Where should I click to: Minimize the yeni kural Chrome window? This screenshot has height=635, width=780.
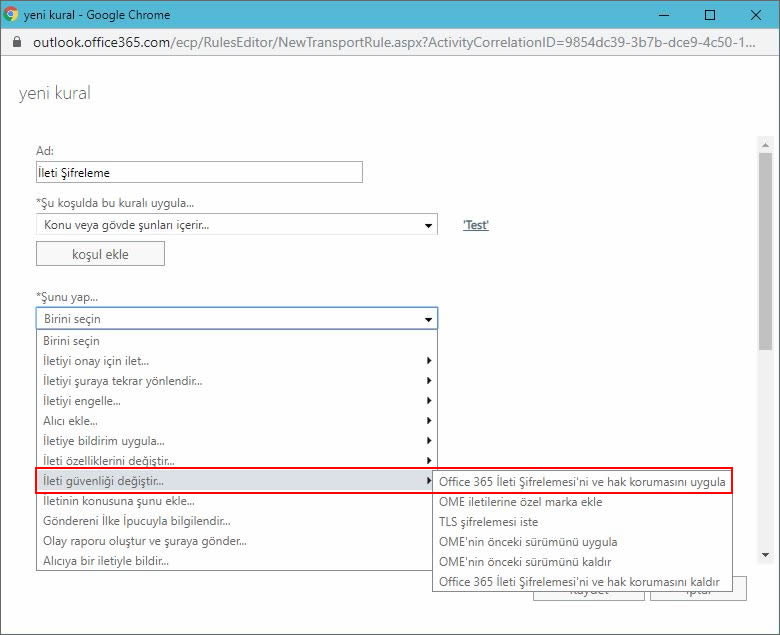click(x=664, y=15)
